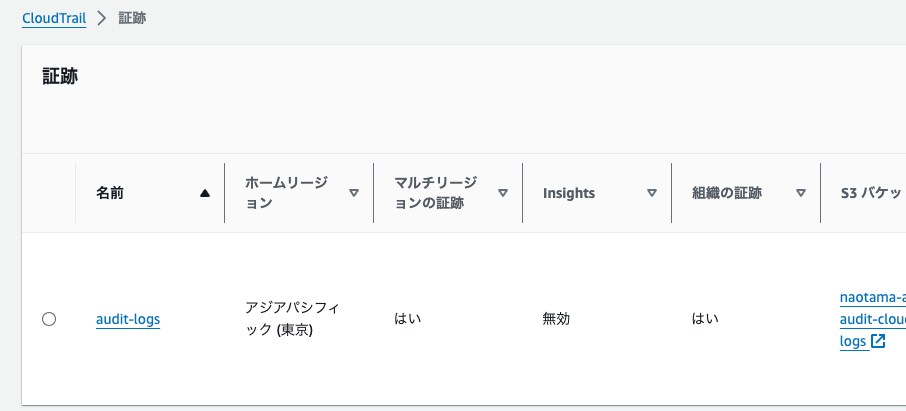Click the Insights column sort triangle

[x=652, y=193]
